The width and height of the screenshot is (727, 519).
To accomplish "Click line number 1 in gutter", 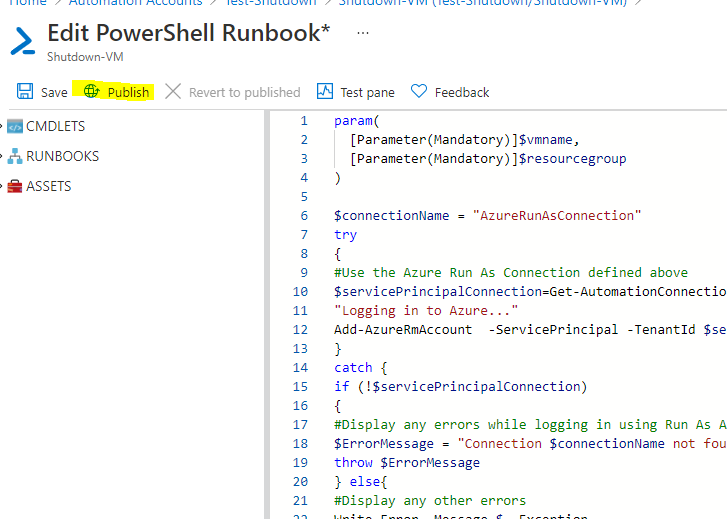I will click(x=304, y=121).
